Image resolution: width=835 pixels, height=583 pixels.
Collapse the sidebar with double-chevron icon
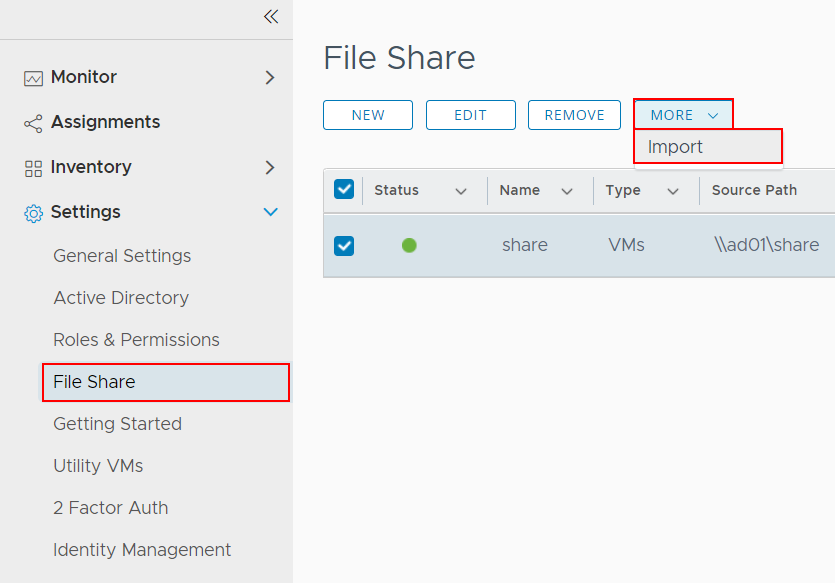coord(270,17)
